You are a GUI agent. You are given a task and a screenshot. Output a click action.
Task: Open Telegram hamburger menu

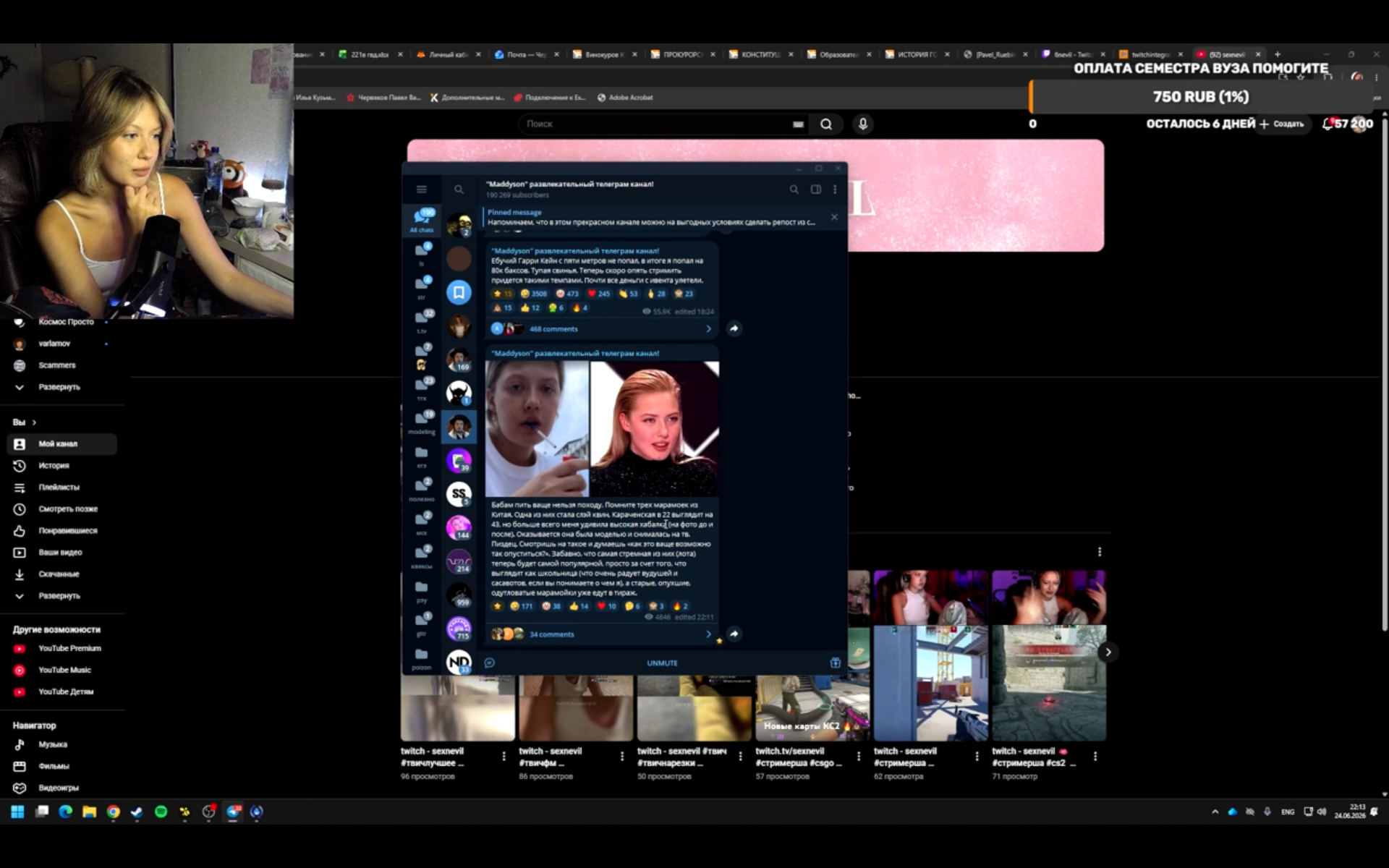421,190
